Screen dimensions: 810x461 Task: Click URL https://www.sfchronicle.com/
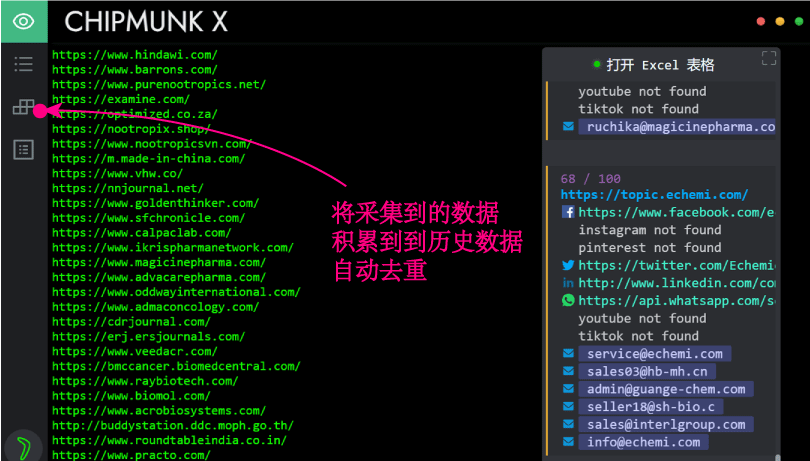pos(149,218)
